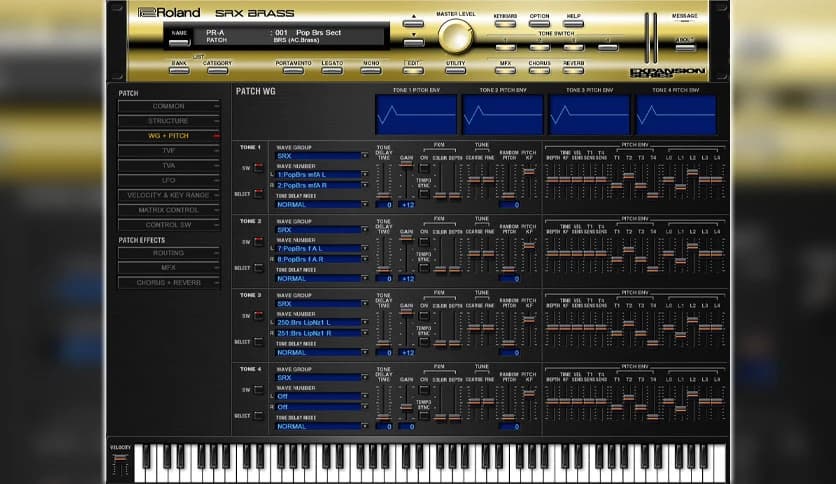Toggle Tone Switch 1 button
This screenshot has height=484, width=836.
tap(505, 47)
